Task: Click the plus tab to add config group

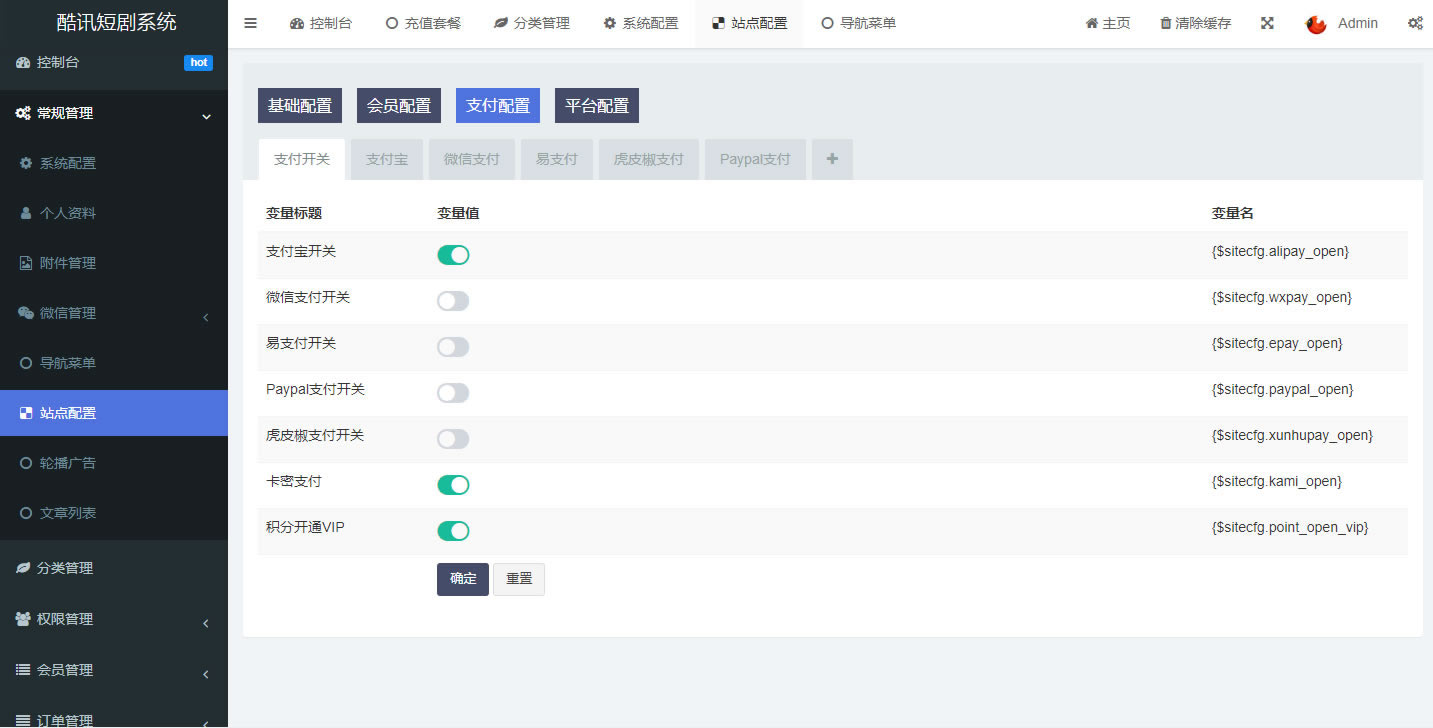Action: coord(832,159)
